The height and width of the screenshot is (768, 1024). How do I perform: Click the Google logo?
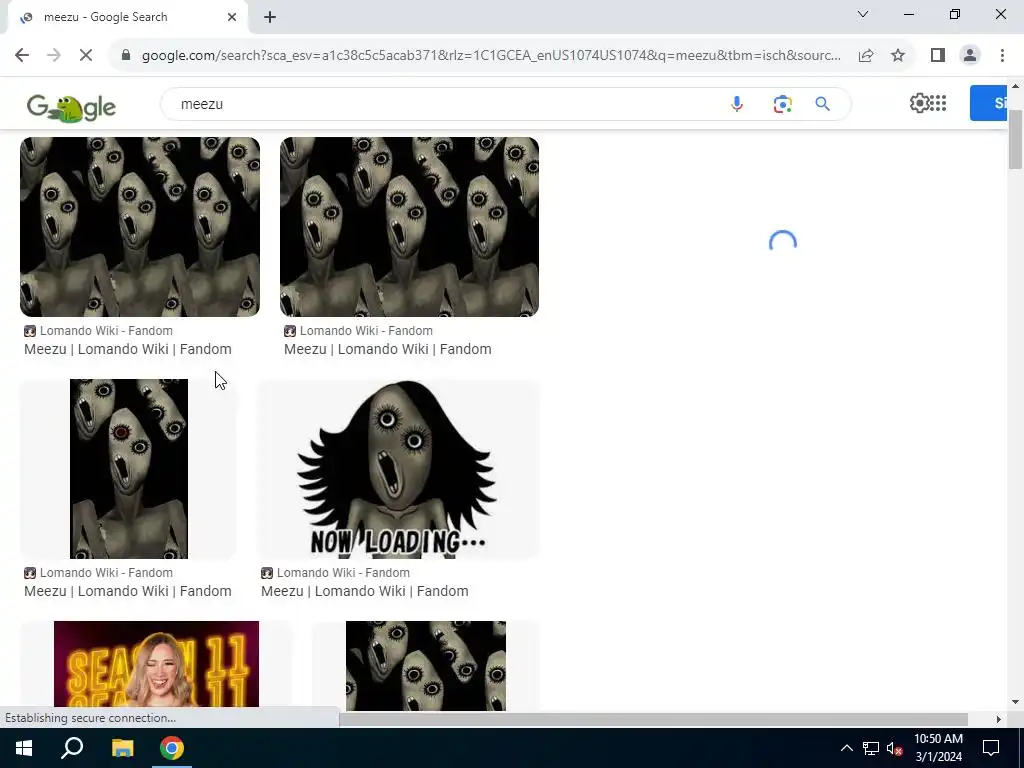(x=71, y=106)
